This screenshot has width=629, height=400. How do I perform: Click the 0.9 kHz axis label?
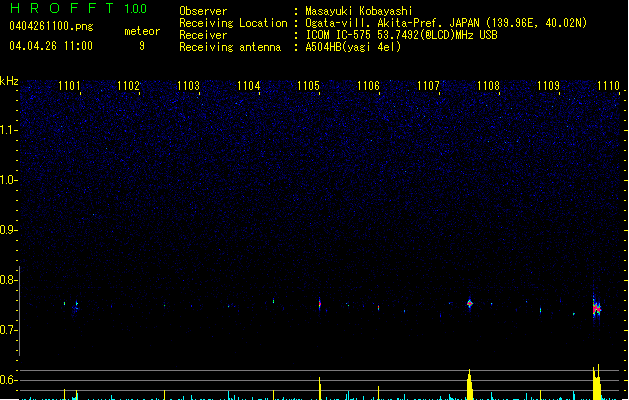(8, 230)
